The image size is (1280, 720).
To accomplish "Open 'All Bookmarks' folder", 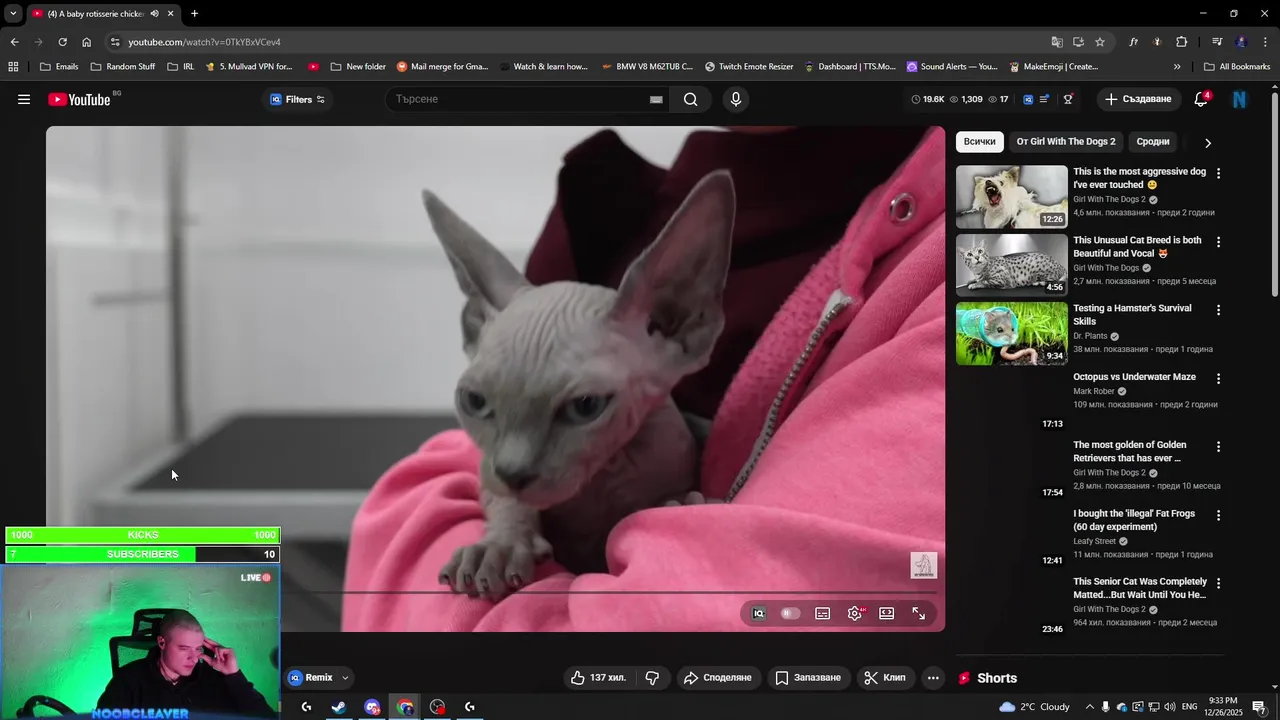I will coord(1237,67).
